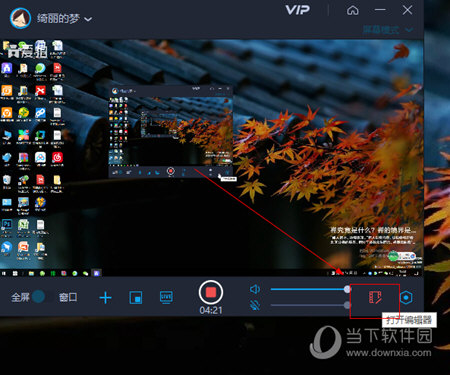Click the NetEase Cloud Music icon in preview
This screenshot has height=375, width=450.
[57, 157]
